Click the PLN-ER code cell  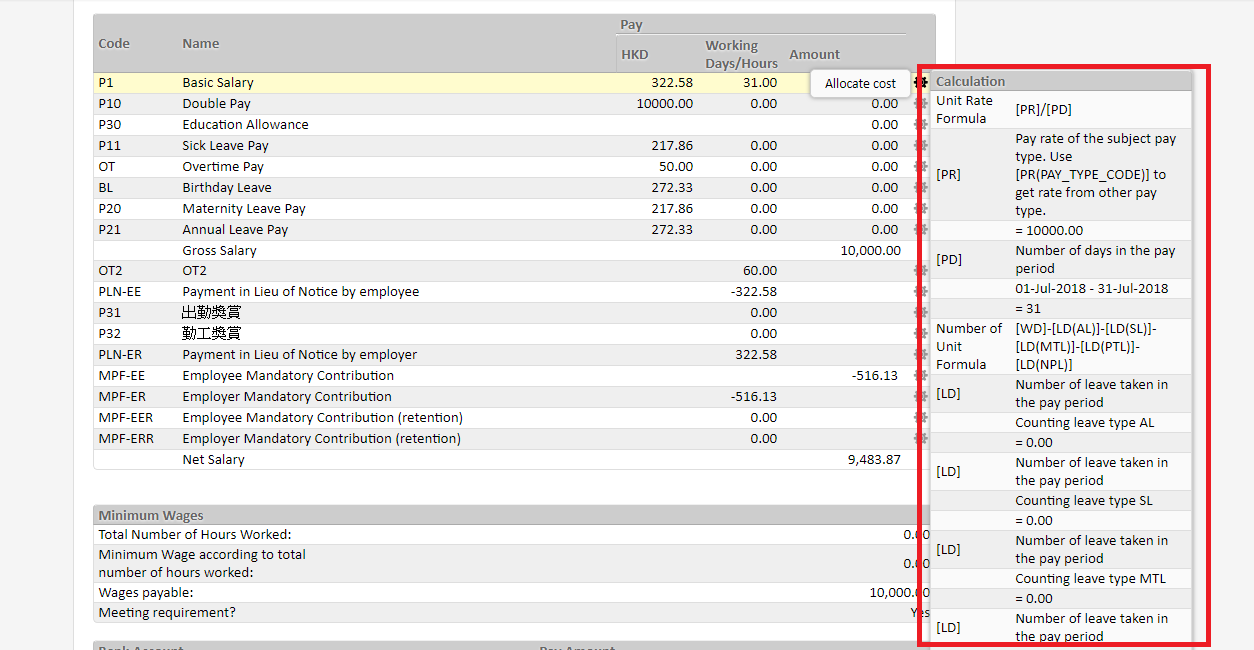click(120, 355)
